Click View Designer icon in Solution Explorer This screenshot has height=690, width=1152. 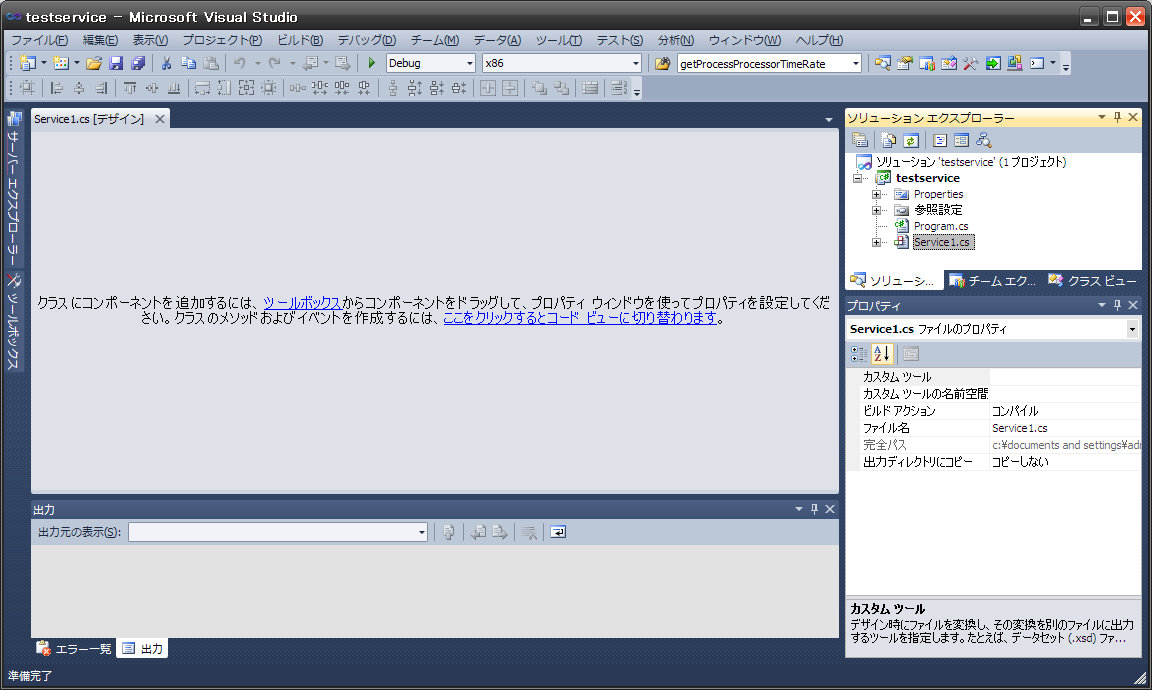click(x=961, y=140)
